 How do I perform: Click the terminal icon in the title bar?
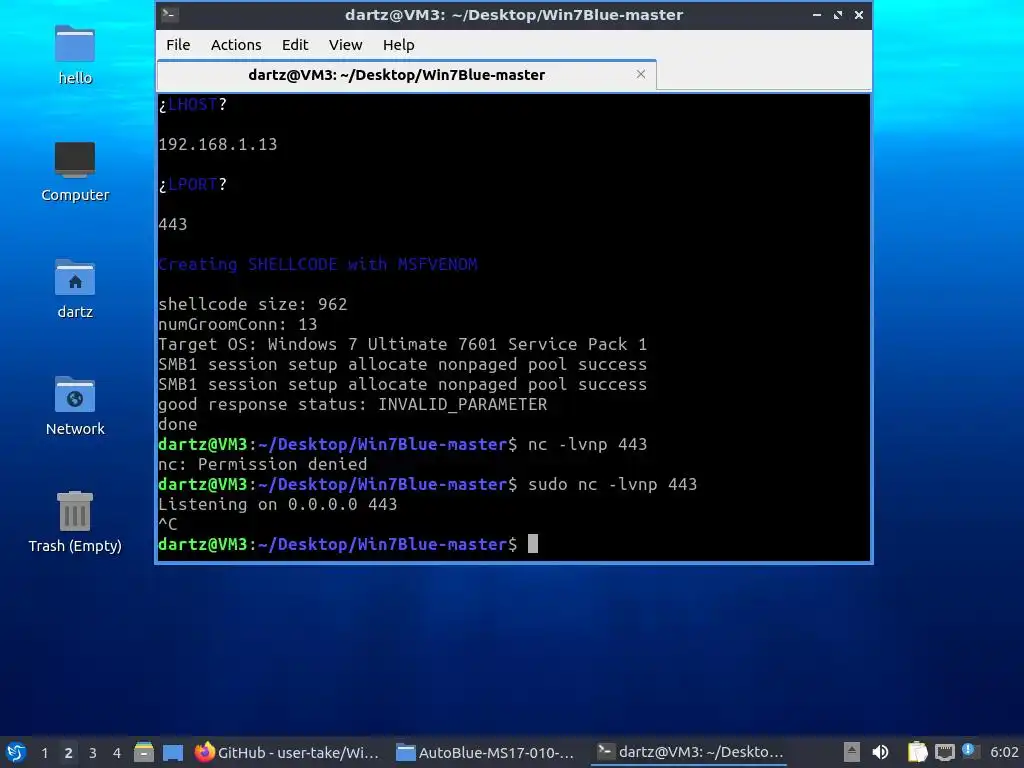point(170,14)
